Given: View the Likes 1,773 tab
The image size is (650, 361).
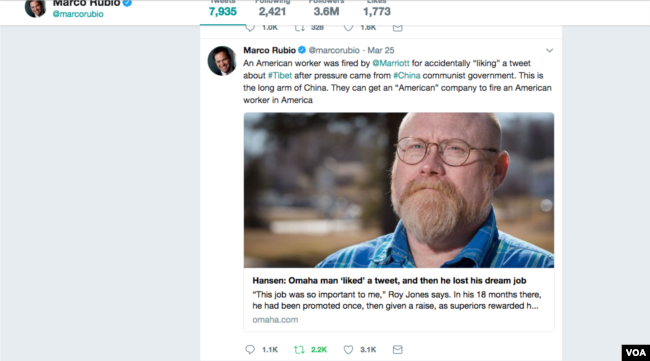Looking at the screenshot, I should 377,9.
